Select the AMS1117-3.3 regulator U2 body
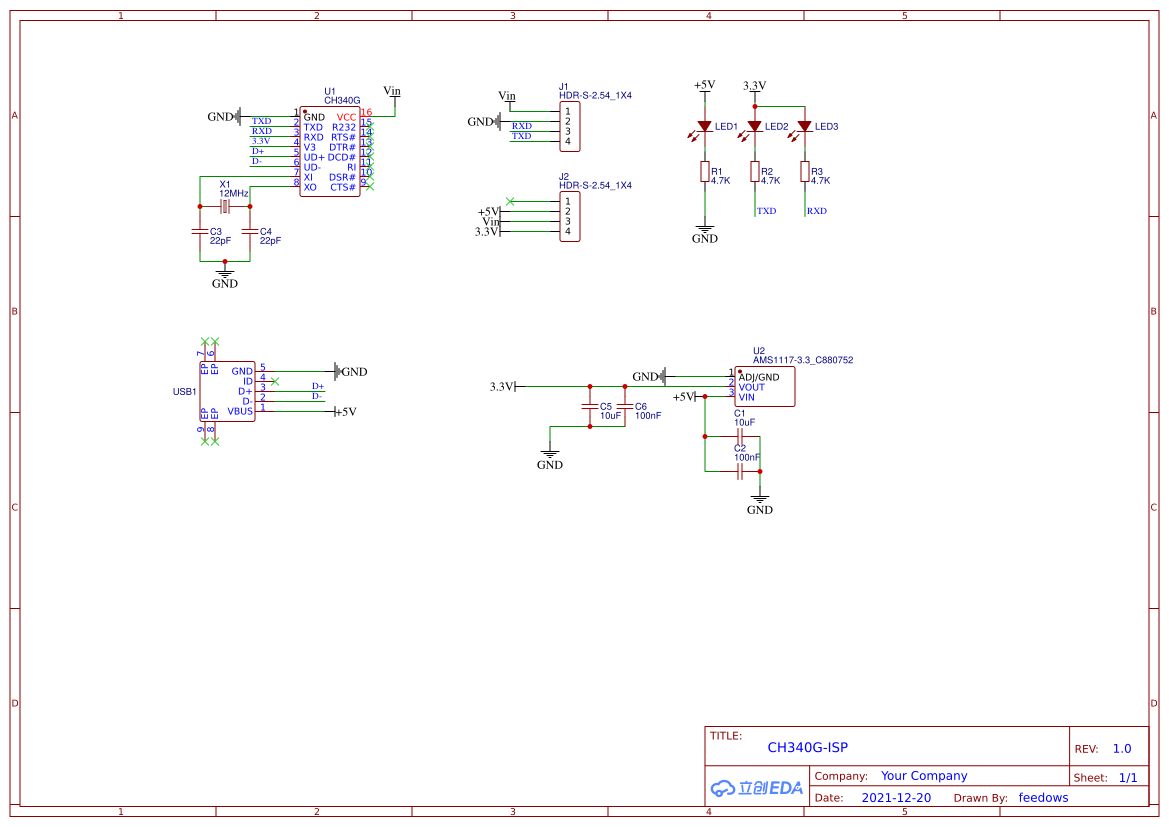 (765, 387)
